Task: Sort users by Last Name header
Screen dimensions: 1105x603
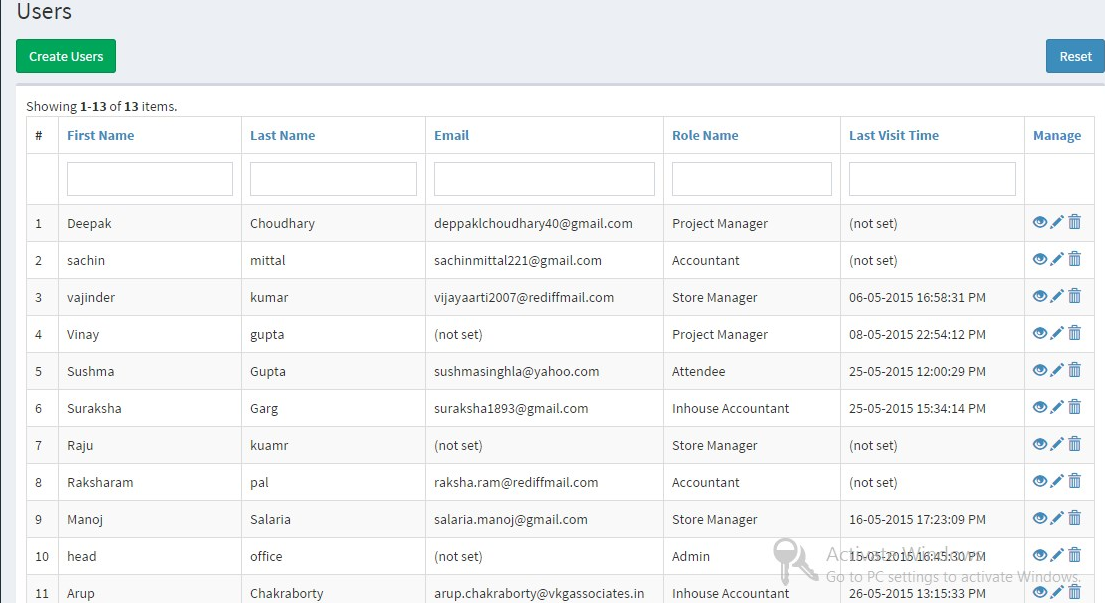Action: (x=282, y=136)
